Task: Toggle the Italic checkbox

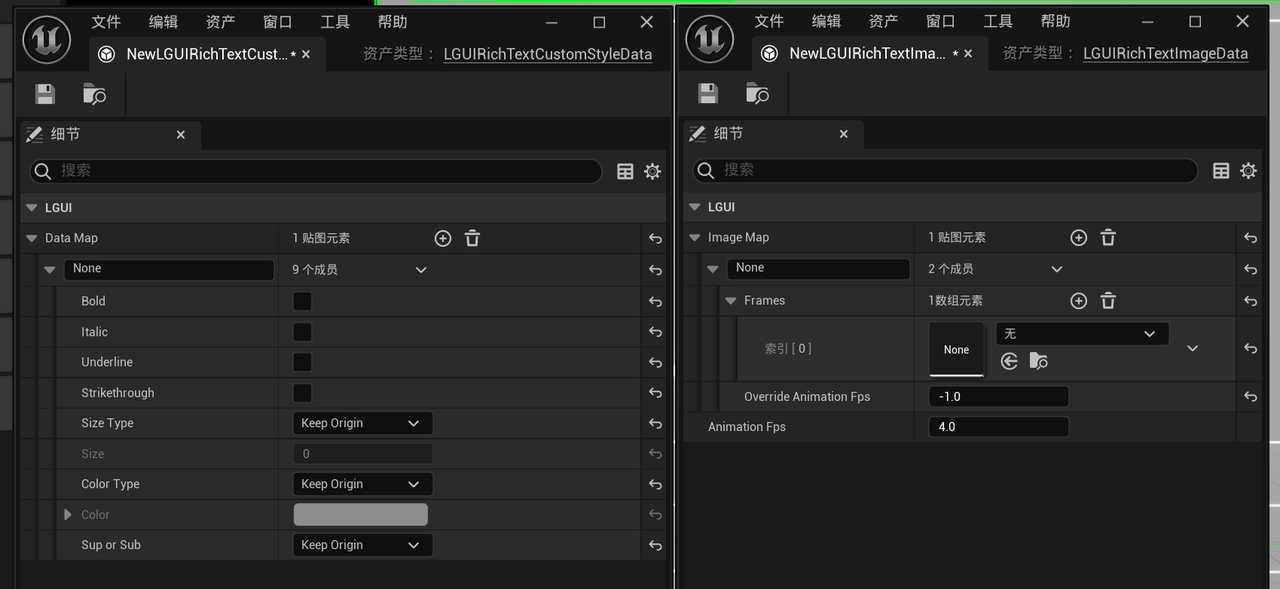Action: tap(302, 332)
